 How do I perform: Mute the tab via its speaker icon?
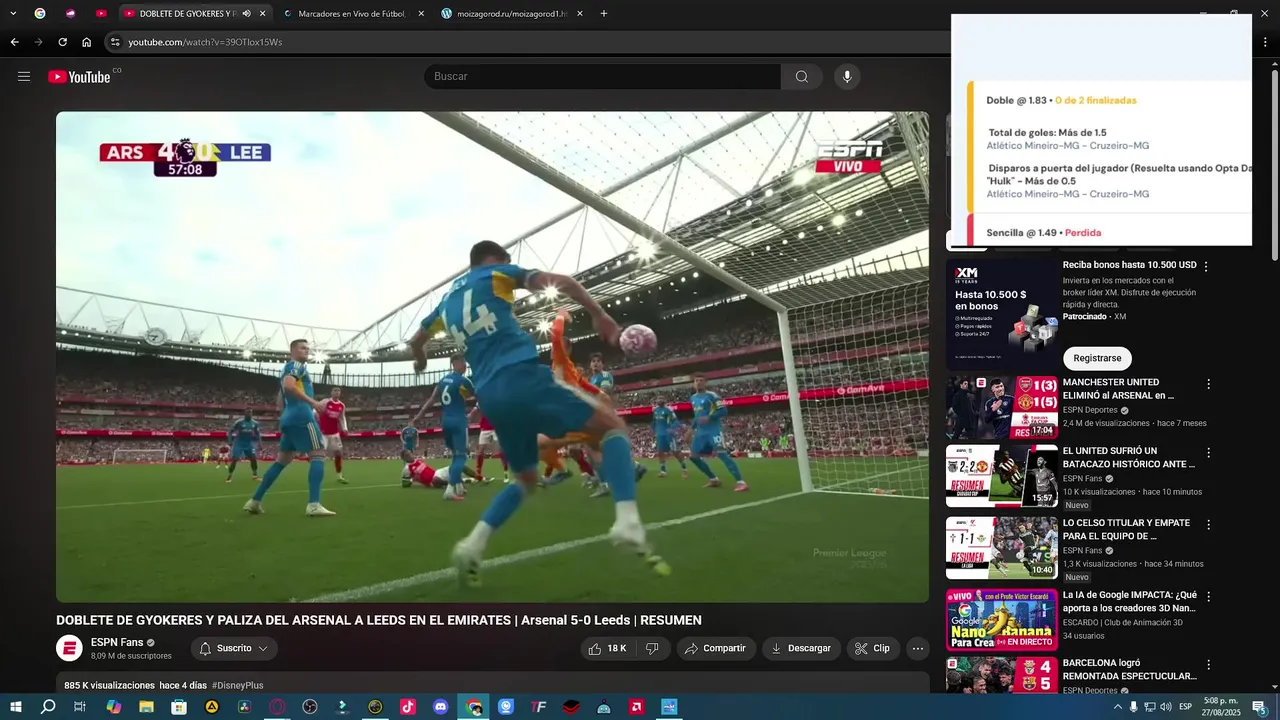(246, 14)
